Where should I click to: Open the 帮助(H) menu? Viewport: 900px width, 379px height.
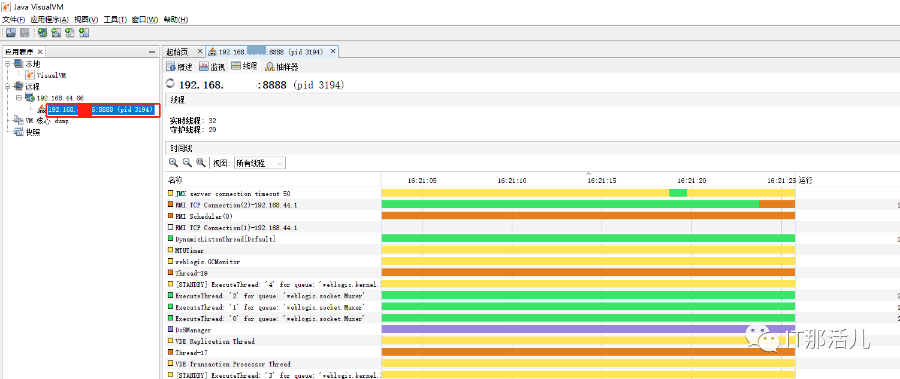[x=176, y=20]
